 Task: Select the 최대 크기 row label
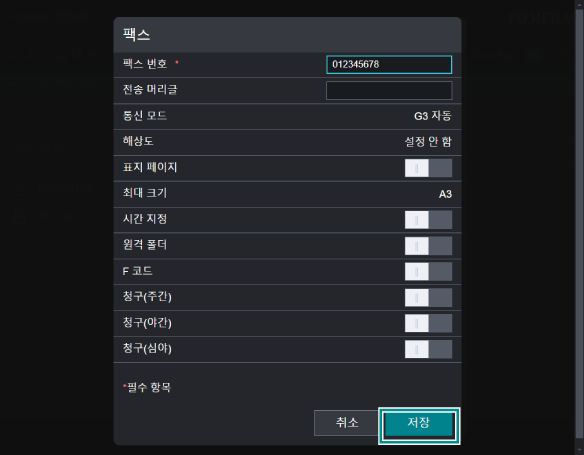pyautogui.click(x=145, y=193)
